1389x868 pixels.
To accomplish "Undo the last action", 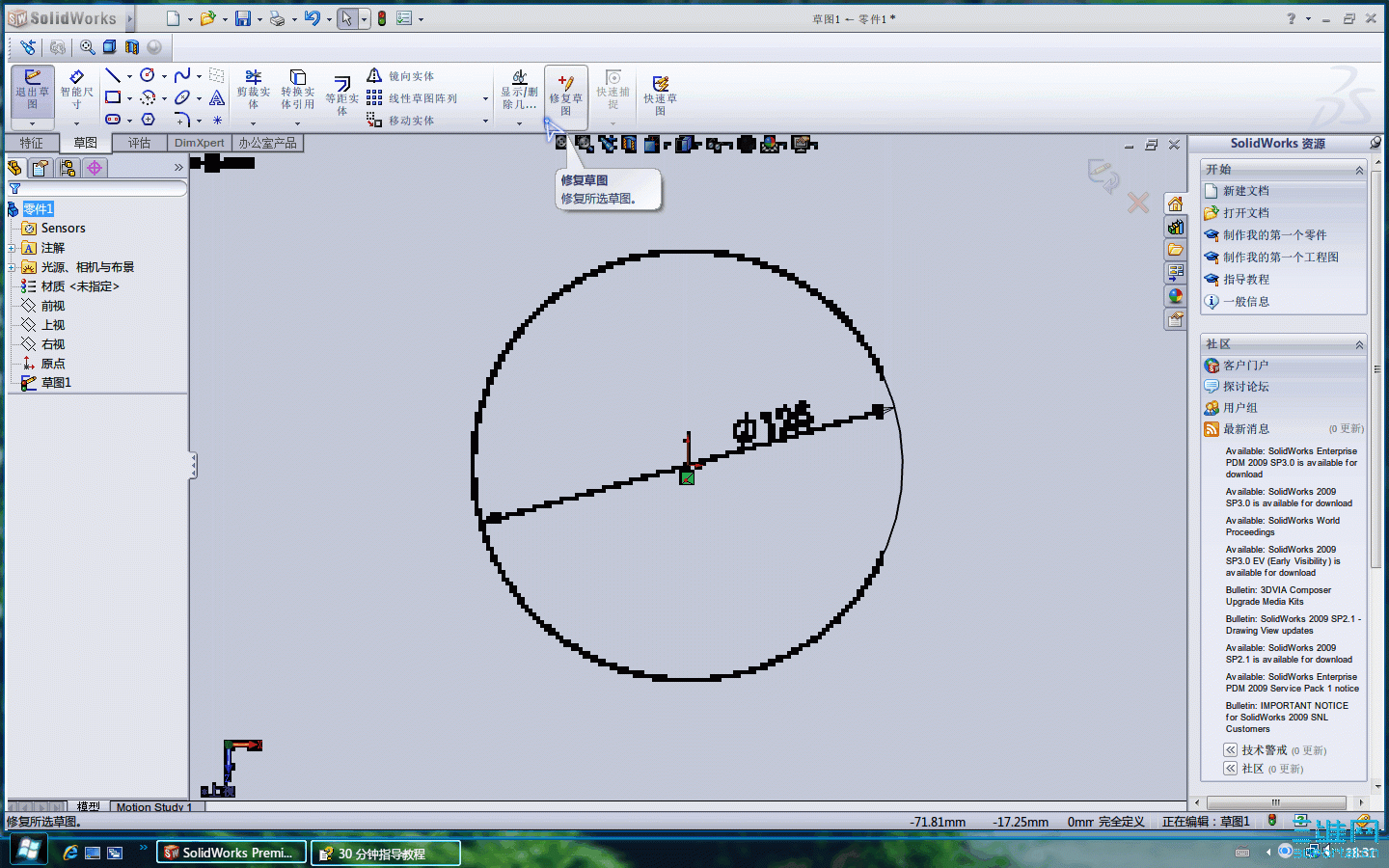I will [x=312, y=18].
